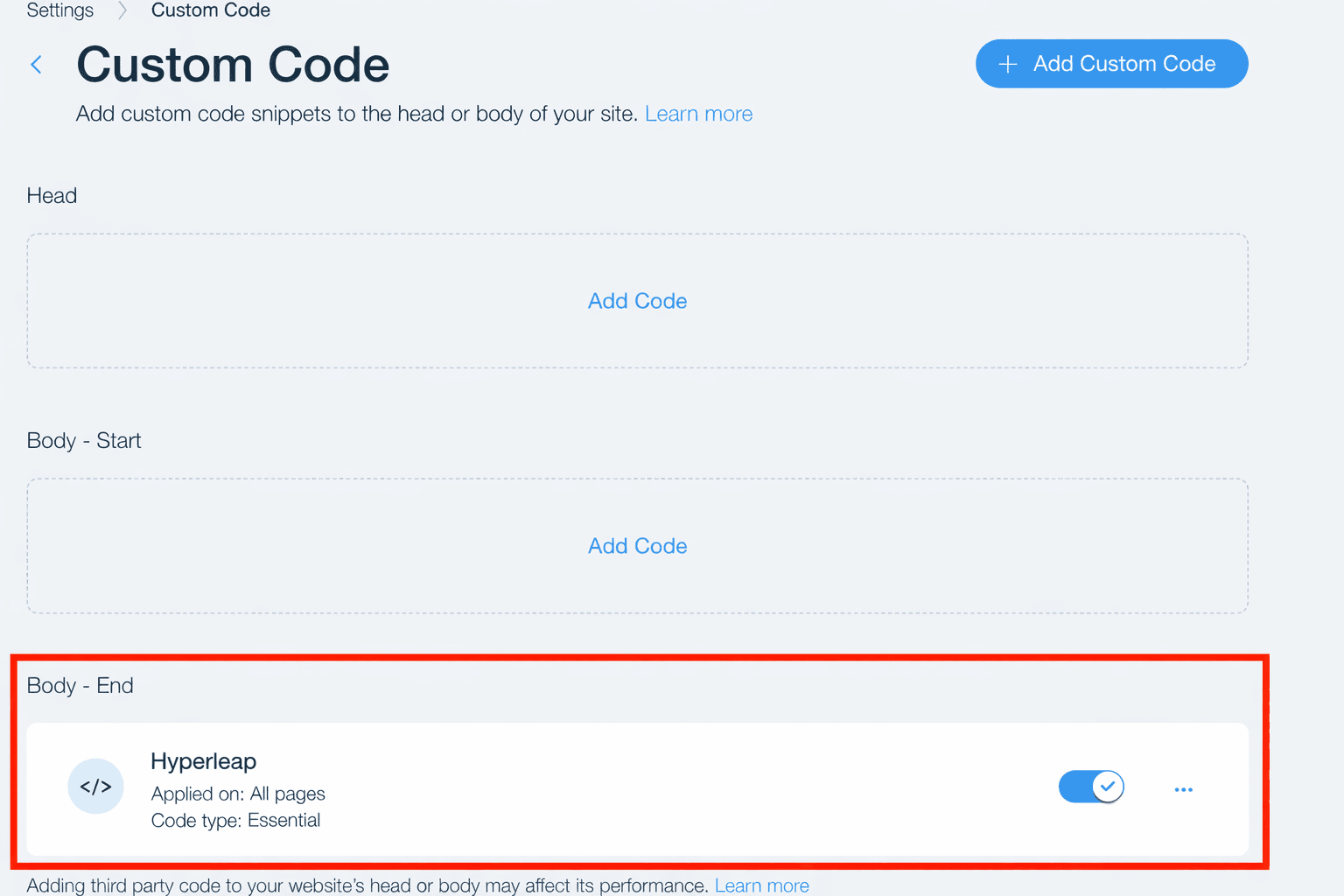1344x896 pixels.
Task: Go to Settings in the breadcrumb
Action: [60, 10]
